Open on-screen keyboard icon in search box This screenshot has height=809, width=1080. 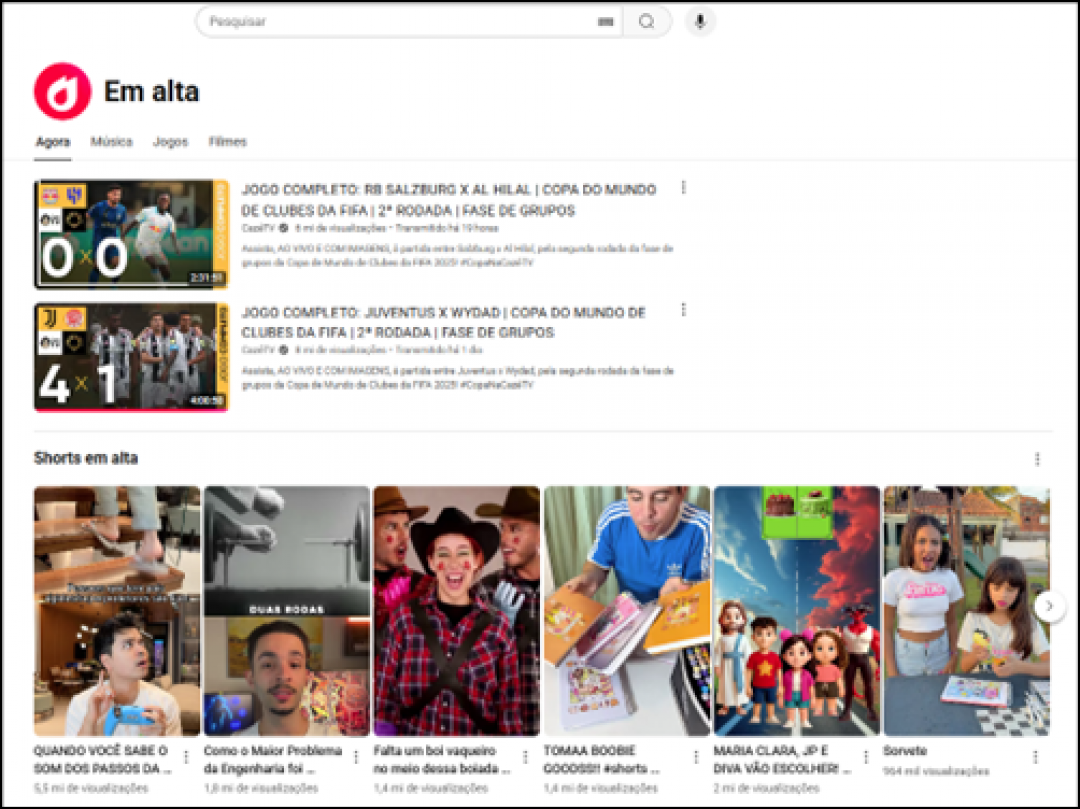605,22
